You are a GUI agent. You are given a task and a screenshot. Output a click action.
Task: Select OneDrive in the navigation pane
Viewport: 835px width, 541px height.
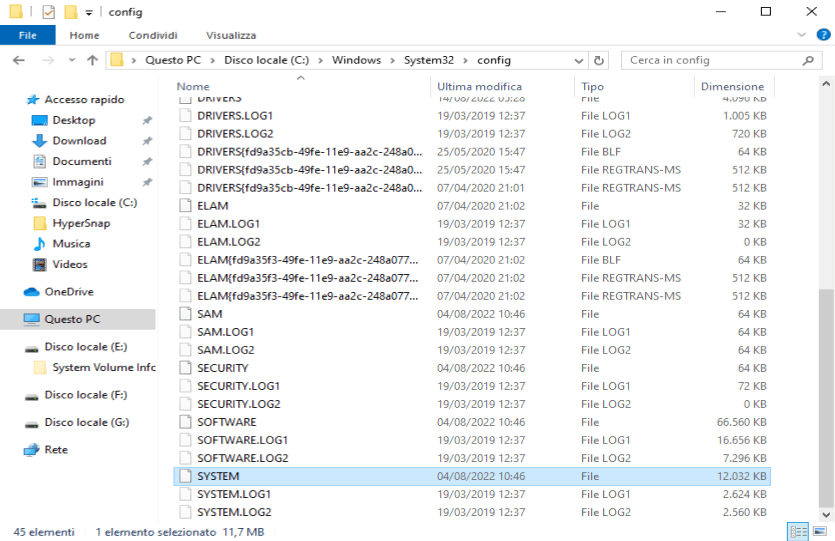click(x=69, y=292)
